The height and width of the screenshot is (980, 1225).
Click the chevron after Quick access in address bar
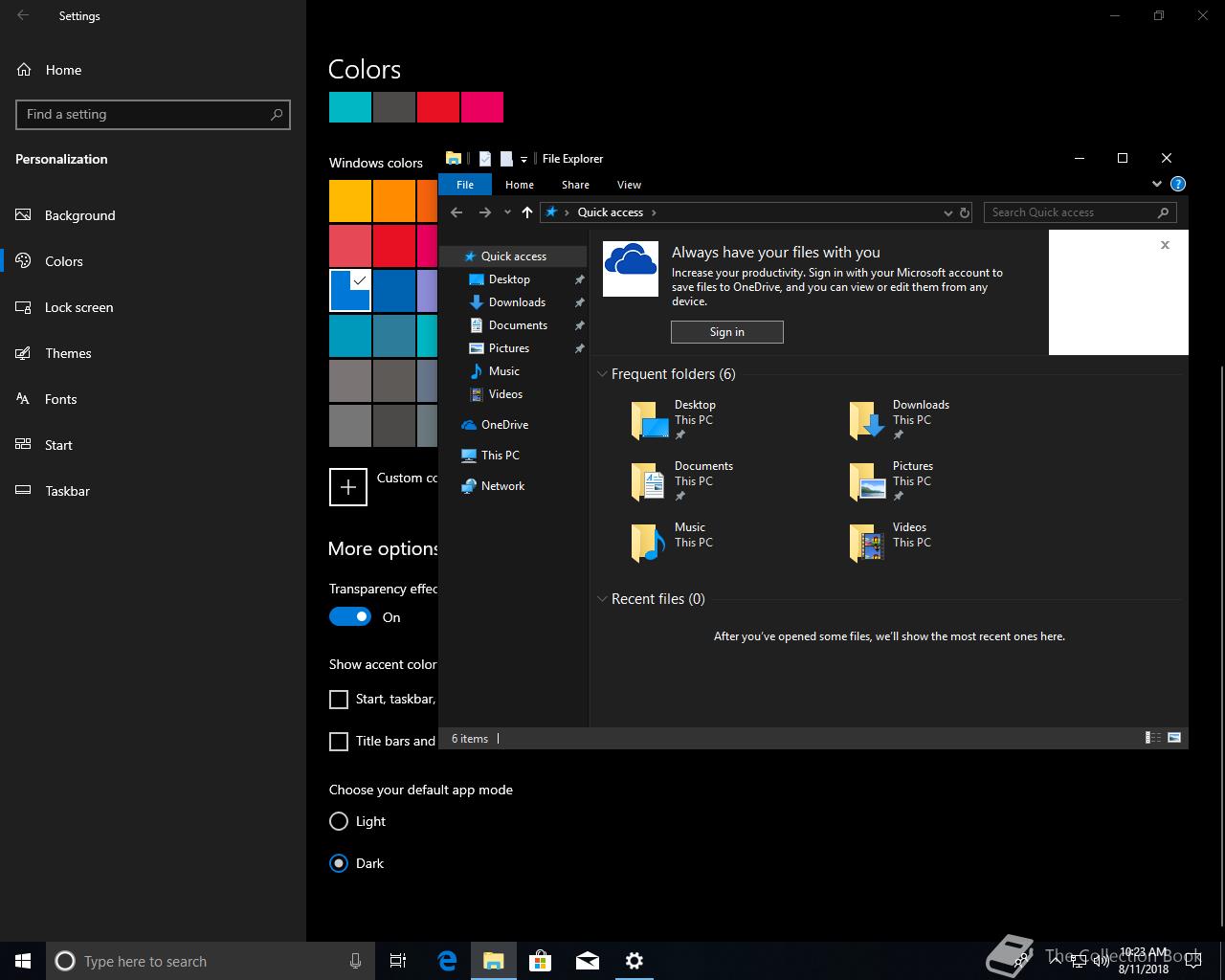click(x=654, y=212)
